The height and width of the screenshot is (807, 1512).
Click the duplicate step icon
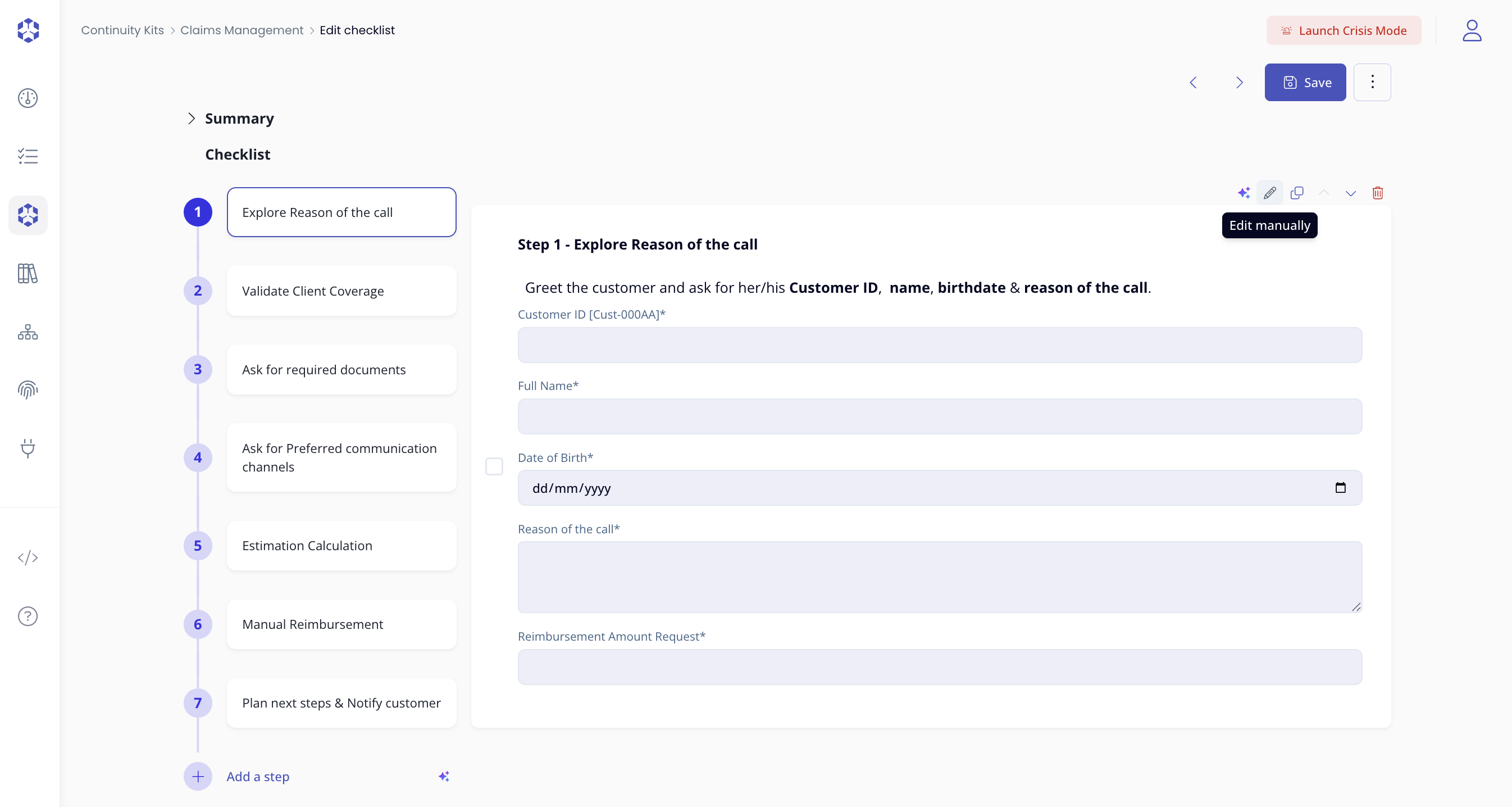click(1296, 193)
